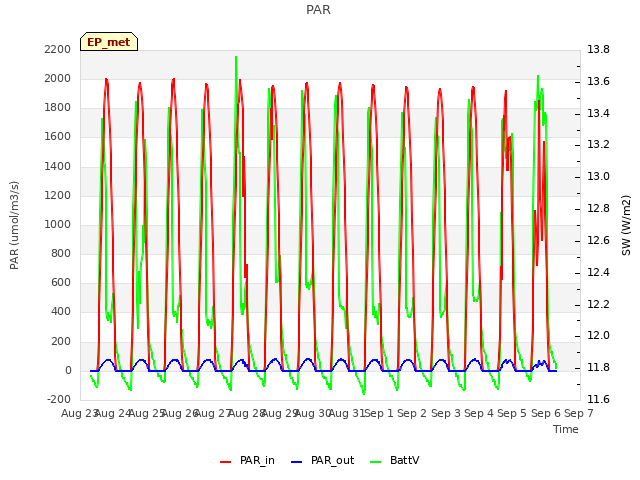The height and width of the screenshot is (480, 640).
Task: Click the 12.4 right axis tick
Action: coord(598,272)
